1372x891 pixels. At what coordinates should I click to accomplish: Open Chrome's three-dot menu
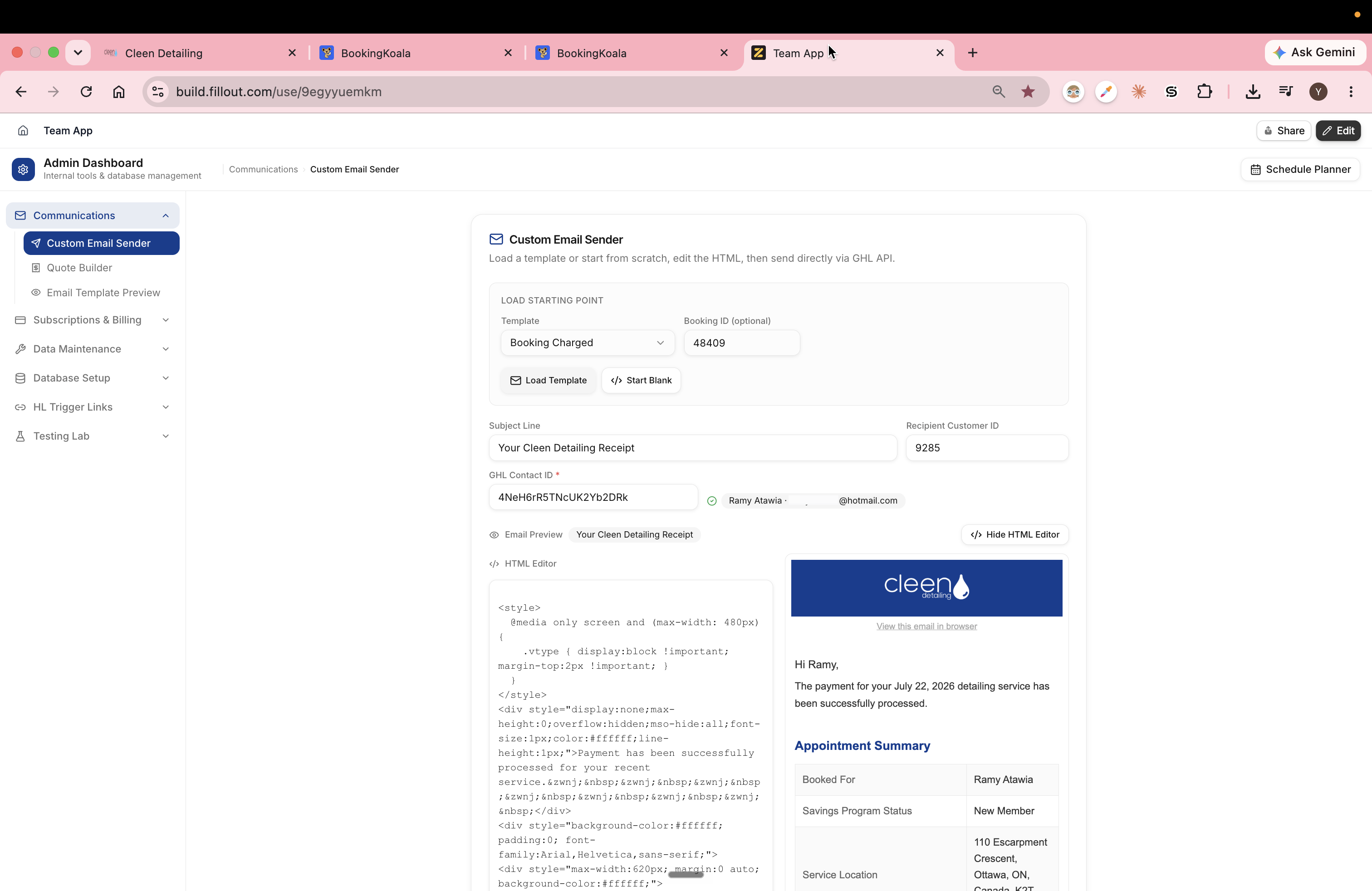[1351, 92]
